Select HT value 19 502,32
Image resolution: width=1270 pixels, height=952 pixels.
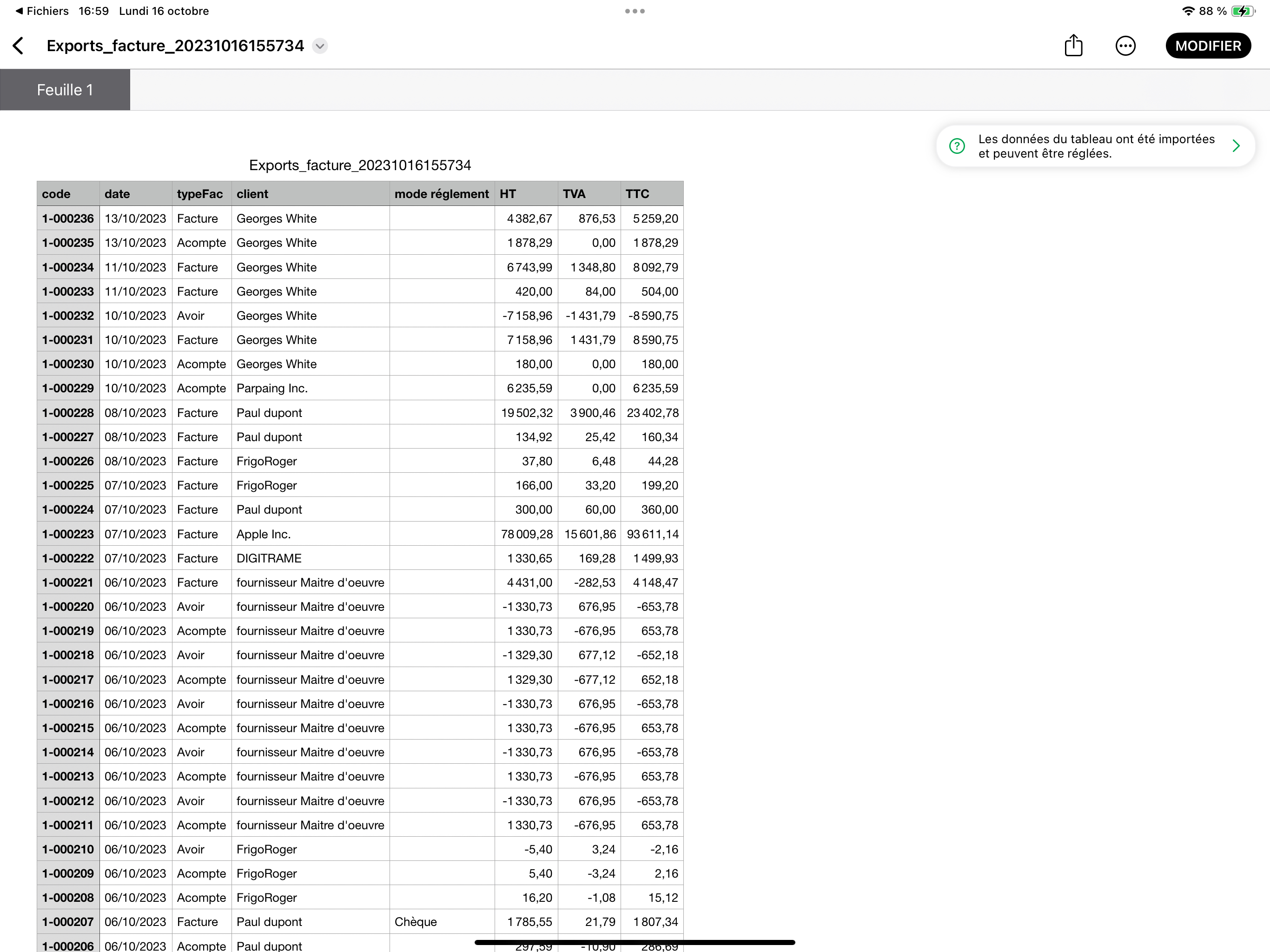527,412
